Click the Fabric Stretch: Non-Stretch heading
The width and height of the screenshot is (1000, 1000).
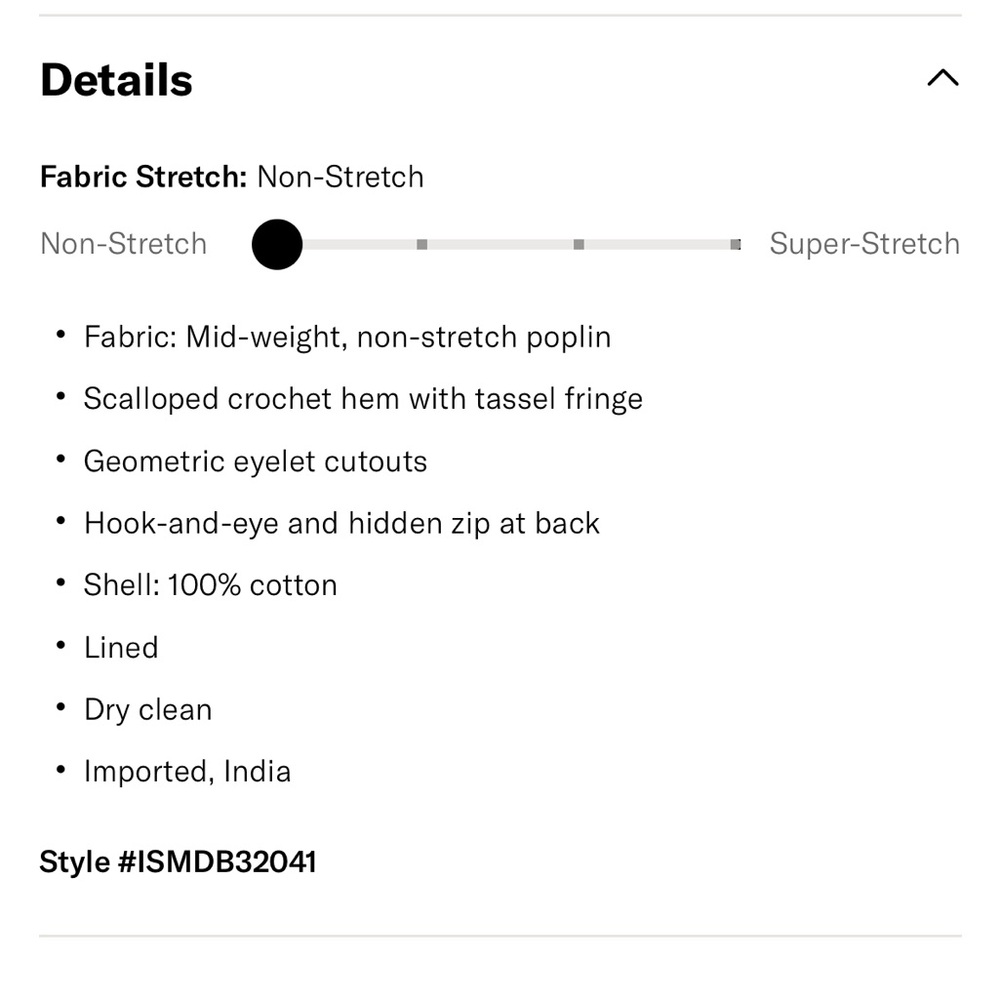coord(232,177)
